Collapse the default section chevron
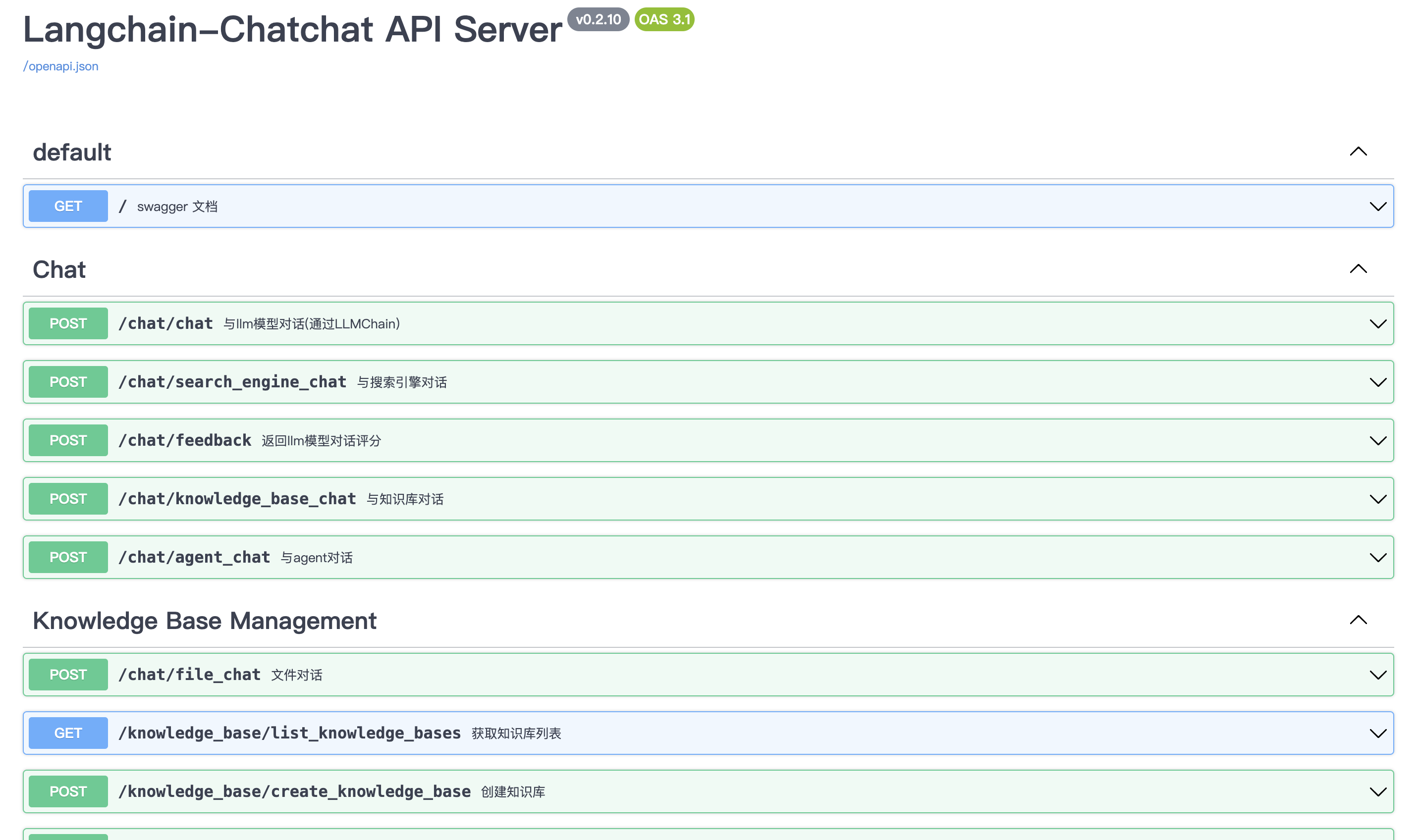 click(1358, 152)
